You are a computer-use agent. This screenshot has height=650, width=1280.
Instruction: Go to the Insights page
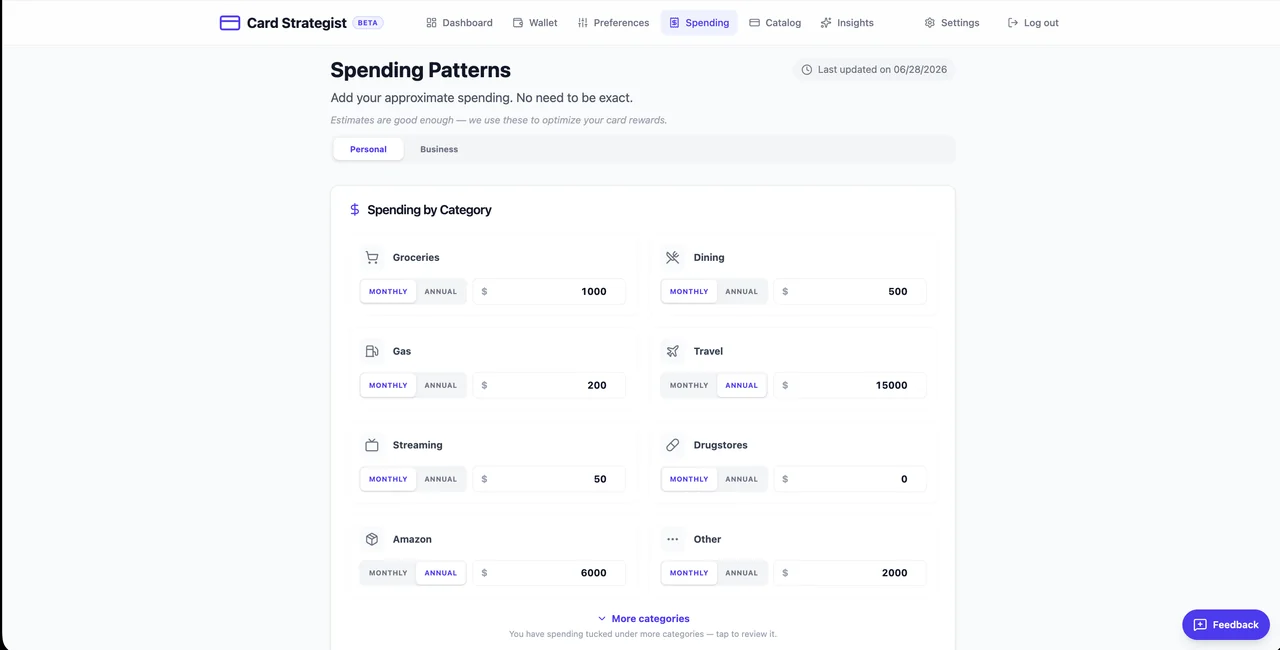point(847,22)
